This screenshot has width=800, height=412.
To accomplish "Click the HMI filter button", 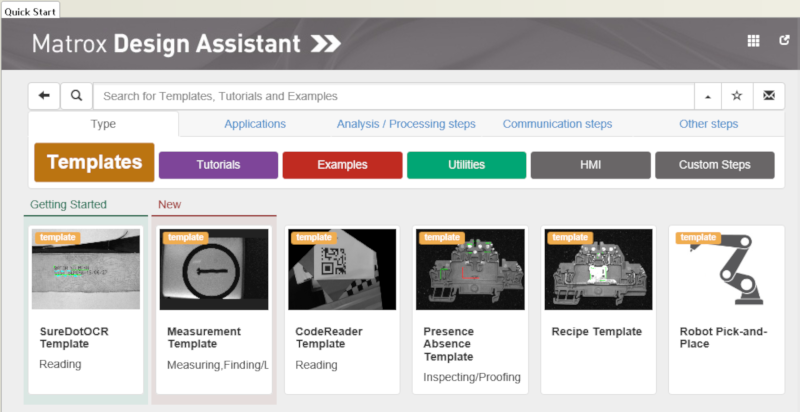I will (590, 165).
